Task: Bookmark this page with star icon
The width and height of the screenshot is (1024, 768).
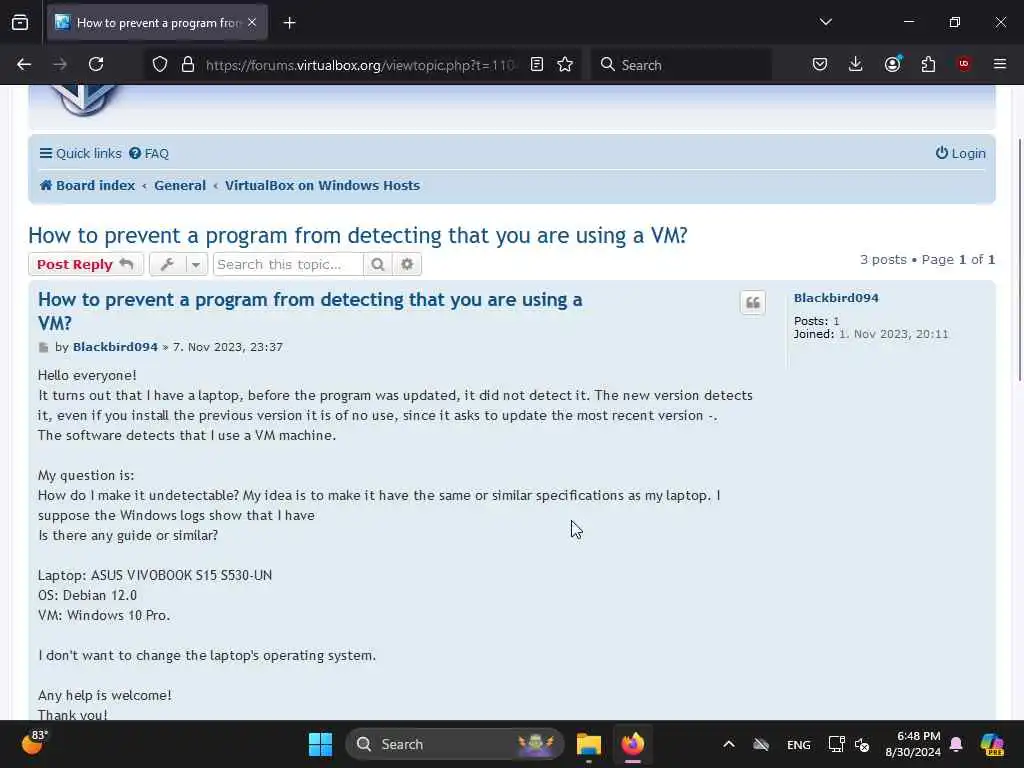Action: [x=565, y=64]
